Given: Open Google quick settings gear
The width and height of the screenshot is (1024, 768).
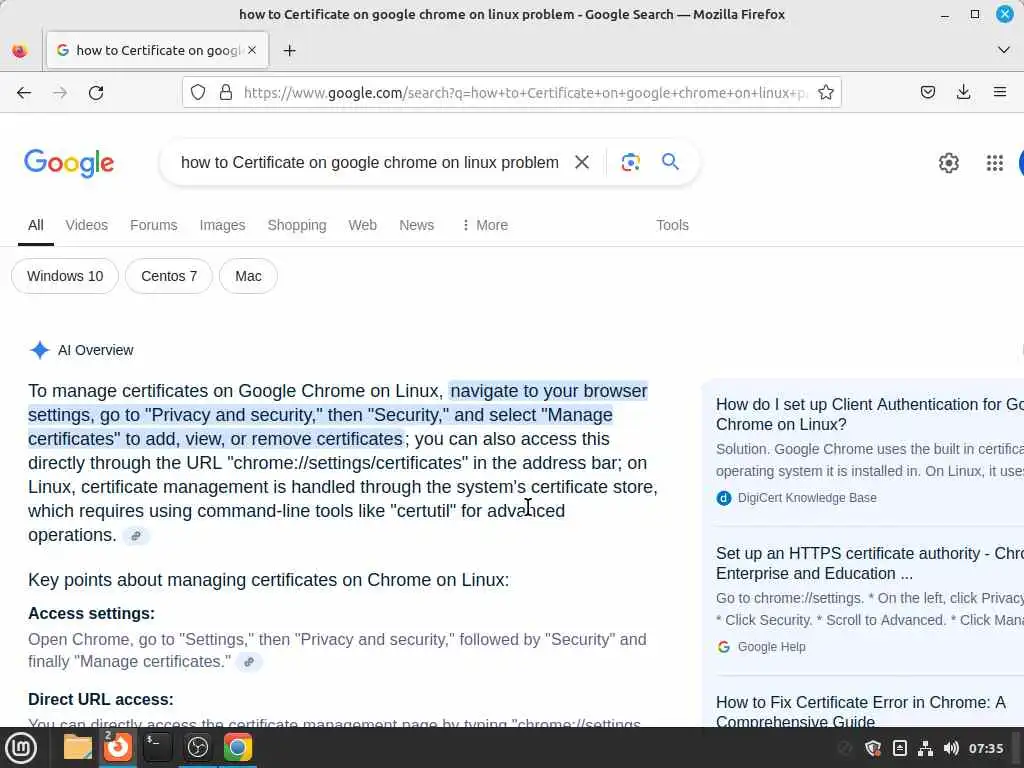Looking at the screenshot, I should click(948, 163).
